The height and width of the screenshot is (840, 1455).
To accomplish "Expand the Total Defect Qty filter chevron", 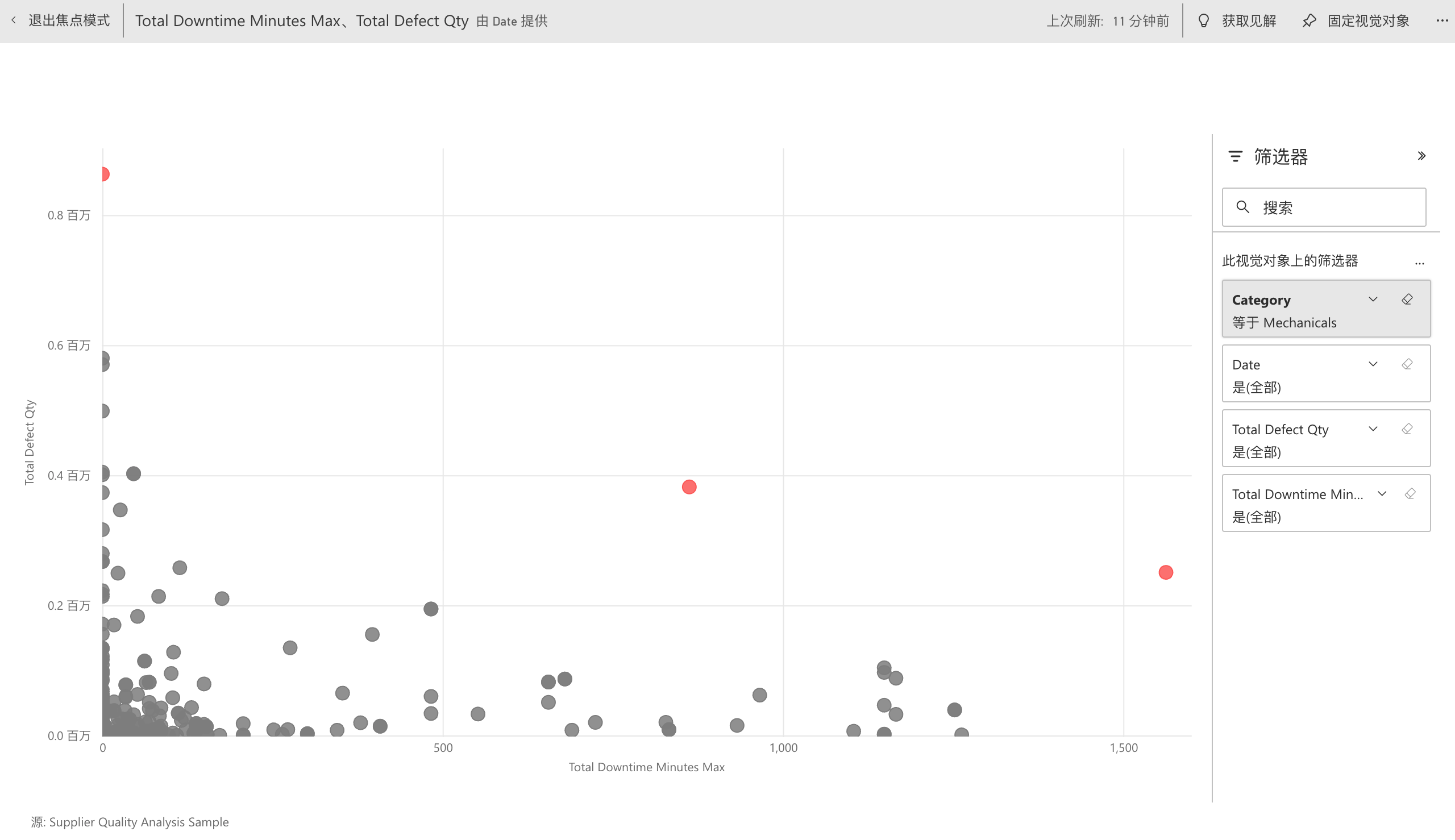I will pyautogui.click(x=1373, y=429).
